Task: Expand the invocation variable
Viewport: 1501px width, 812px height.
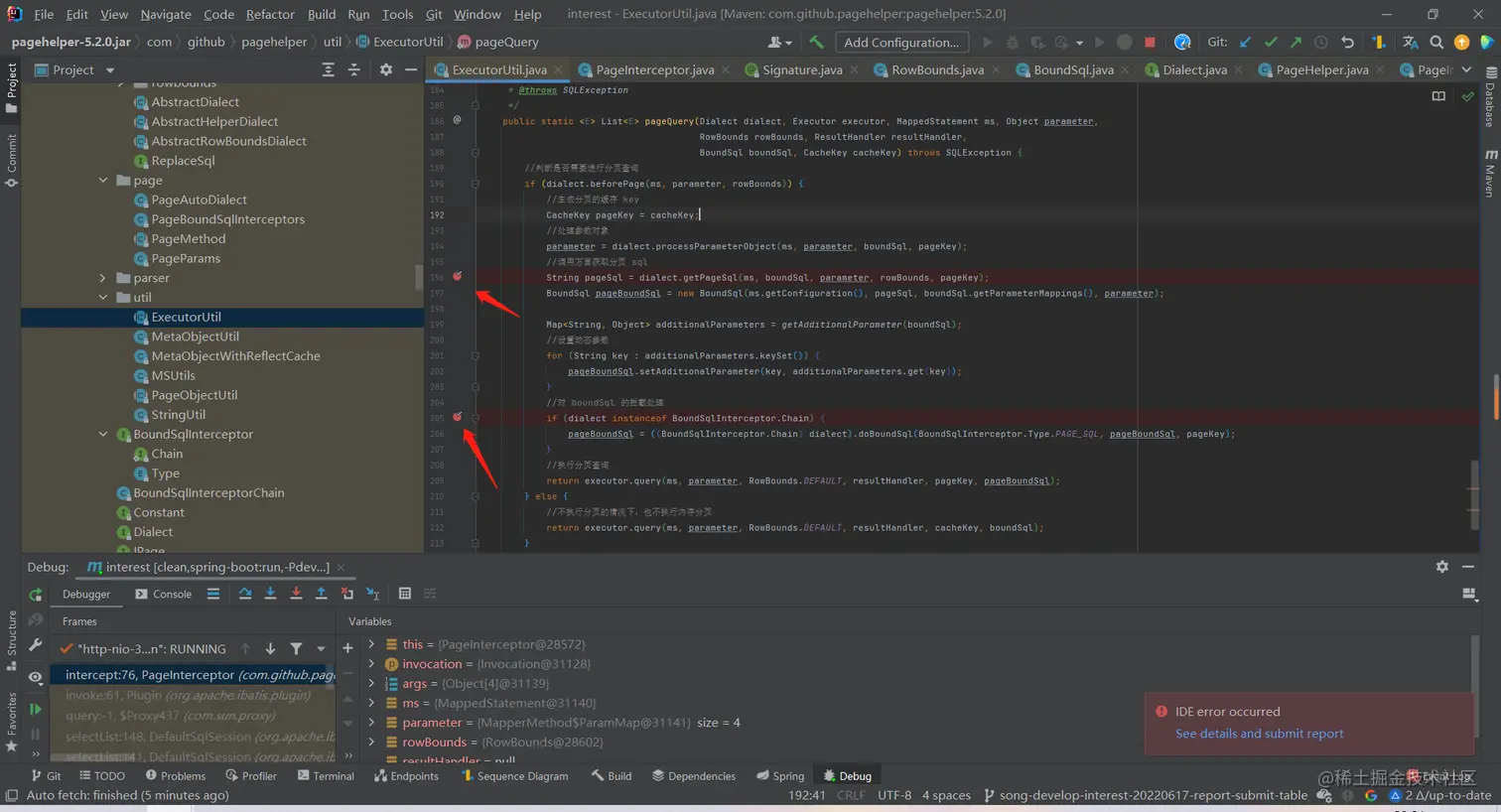Action: [372, 664]
